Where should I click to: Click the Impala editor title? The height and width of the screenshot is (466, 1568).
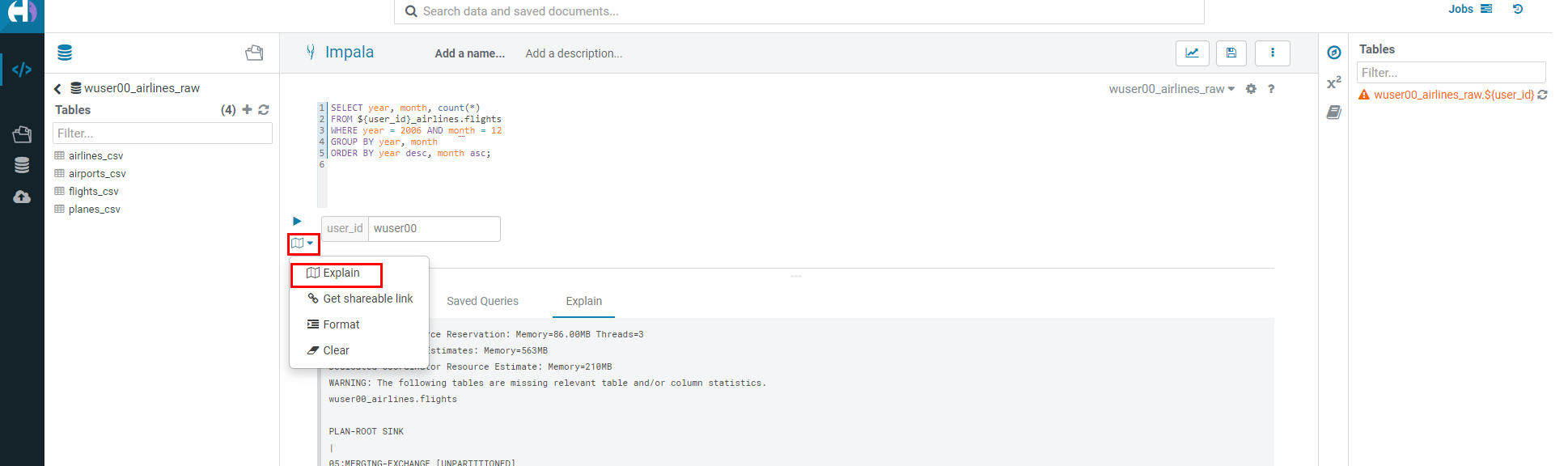(350, 52)
